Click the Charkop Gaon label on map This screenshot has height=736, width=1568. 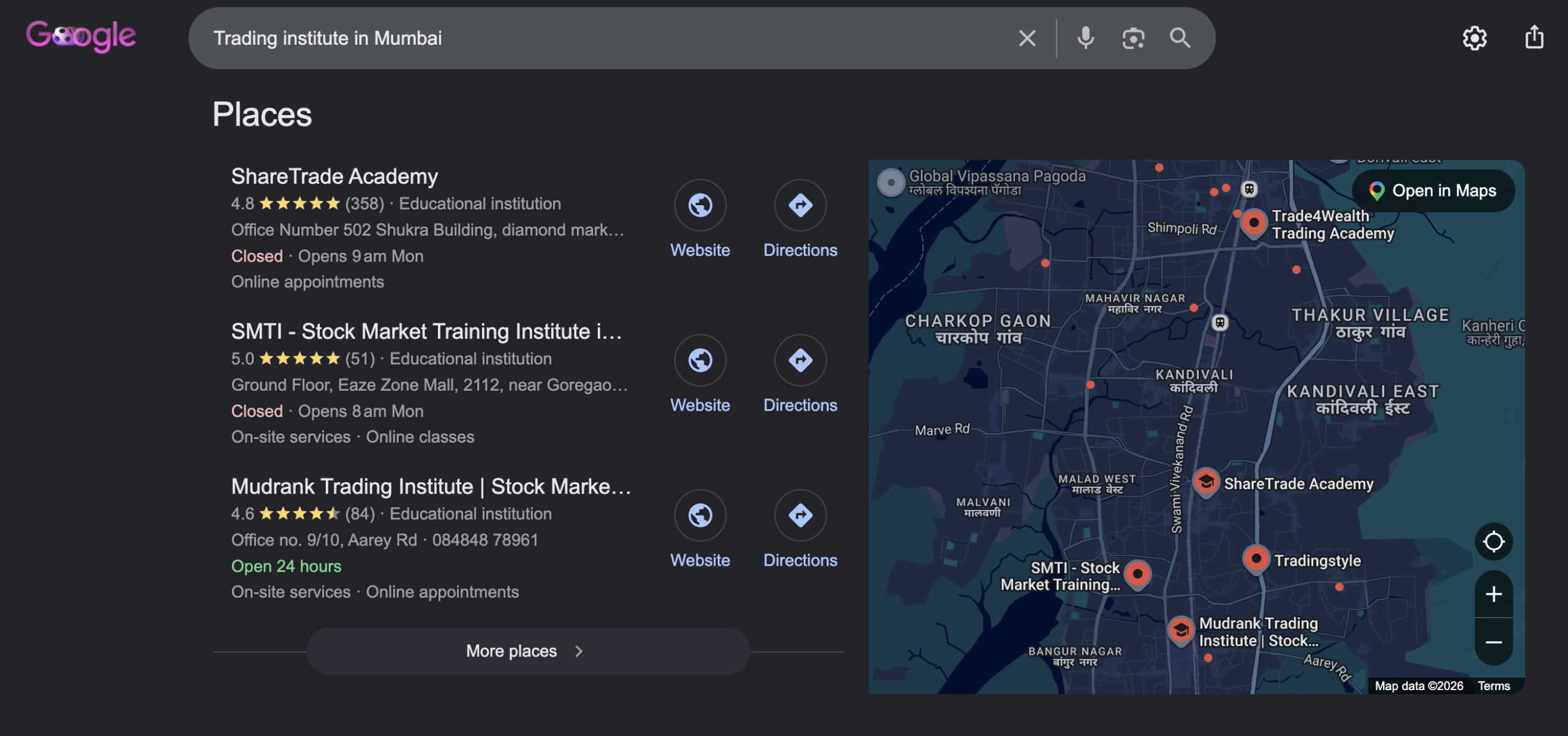(x=978, y=329)
